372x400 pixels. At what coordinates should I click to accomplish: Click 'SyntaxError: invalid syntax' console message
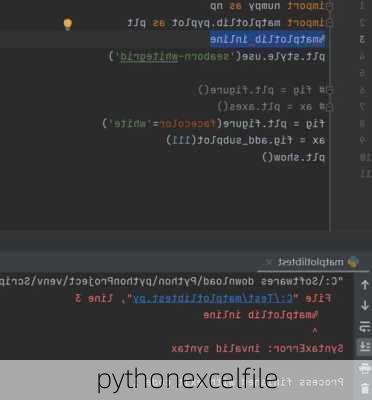(x=257, y=348)
